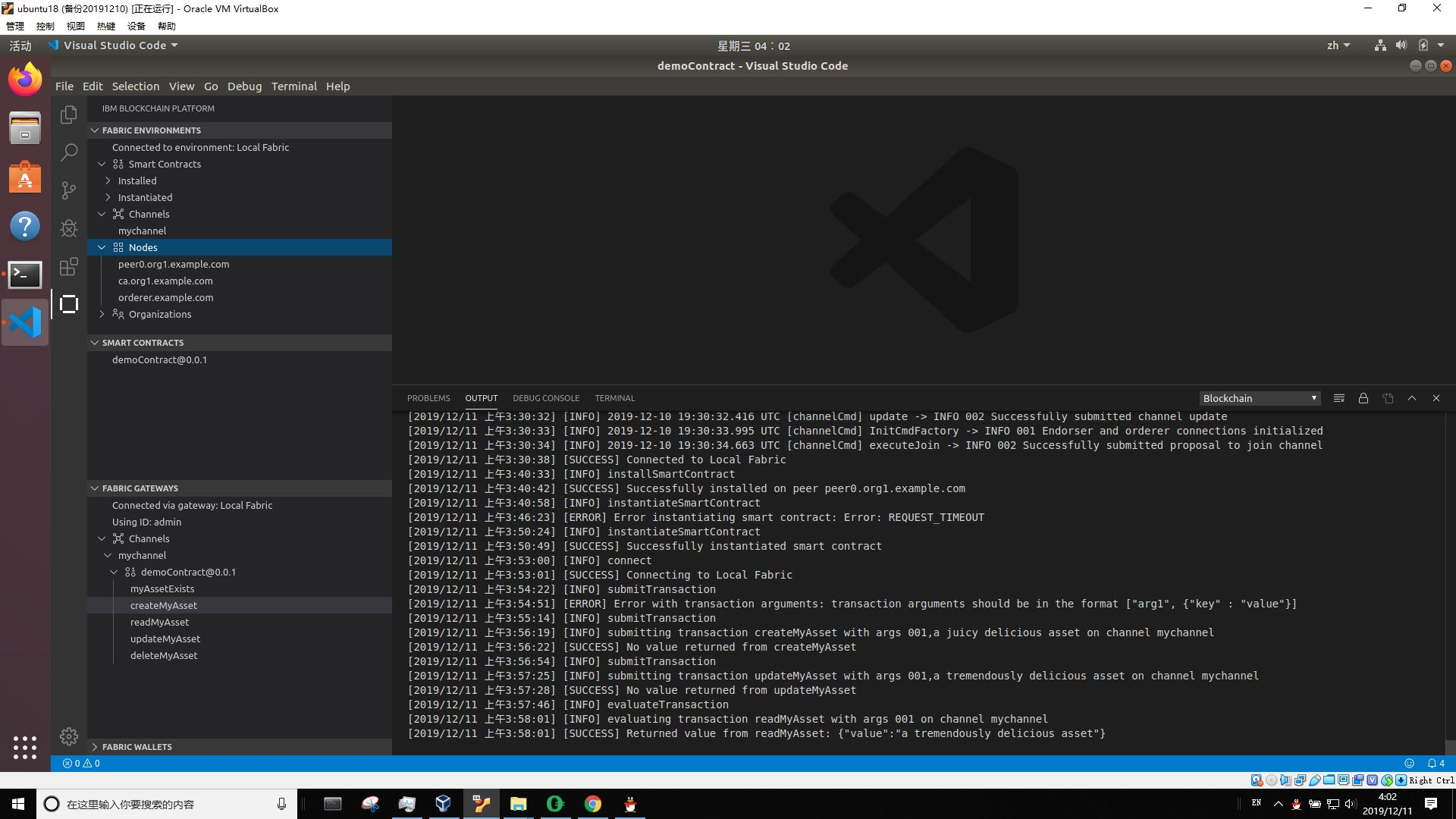This screenshot has width=1456, height=819.
Task: Clear the Blockchain output log
Action: (x=1338, y=397)
